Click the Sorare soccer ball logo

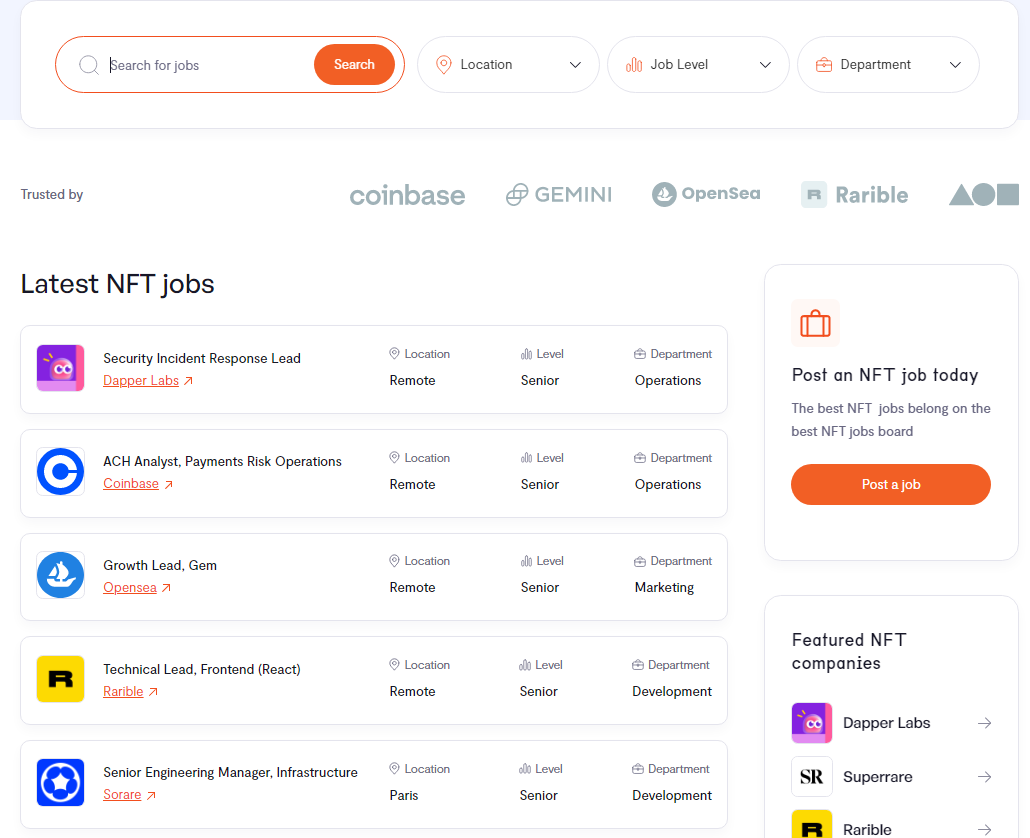pyautogui.click(x=60, y=783)
